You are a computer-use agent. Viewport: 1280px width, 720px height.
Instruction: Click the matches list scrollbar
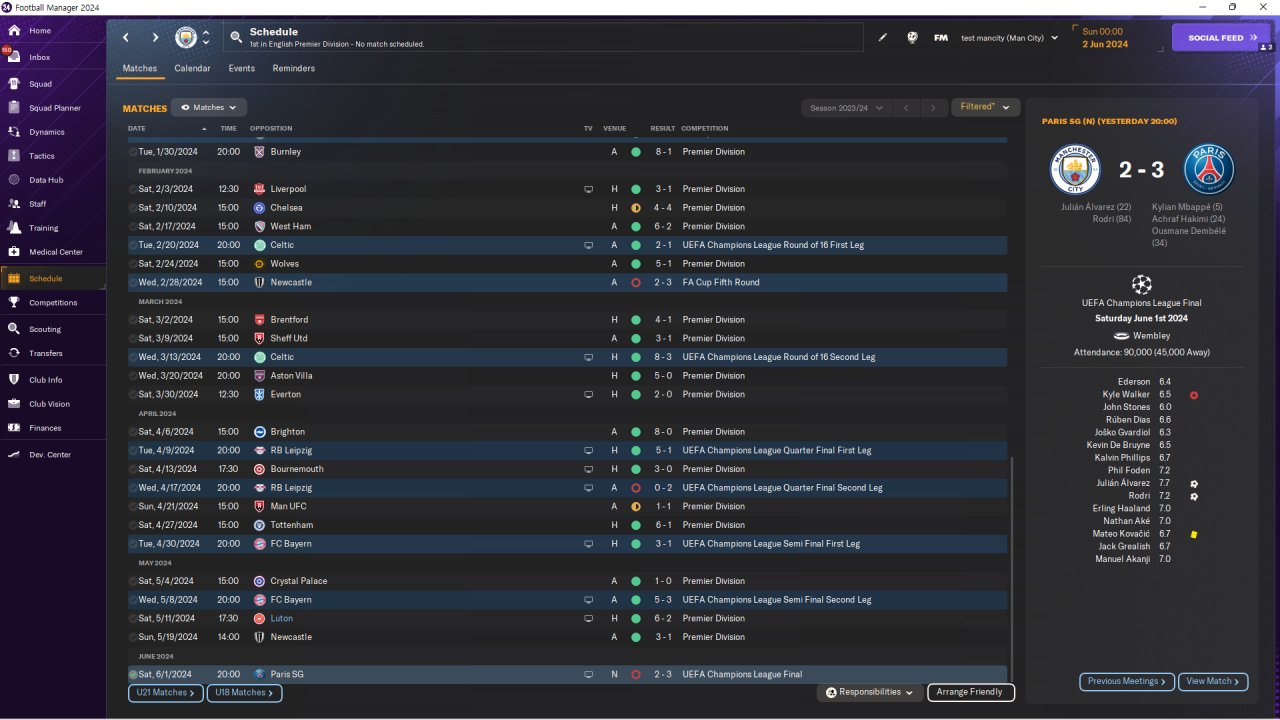point(1013,570)
